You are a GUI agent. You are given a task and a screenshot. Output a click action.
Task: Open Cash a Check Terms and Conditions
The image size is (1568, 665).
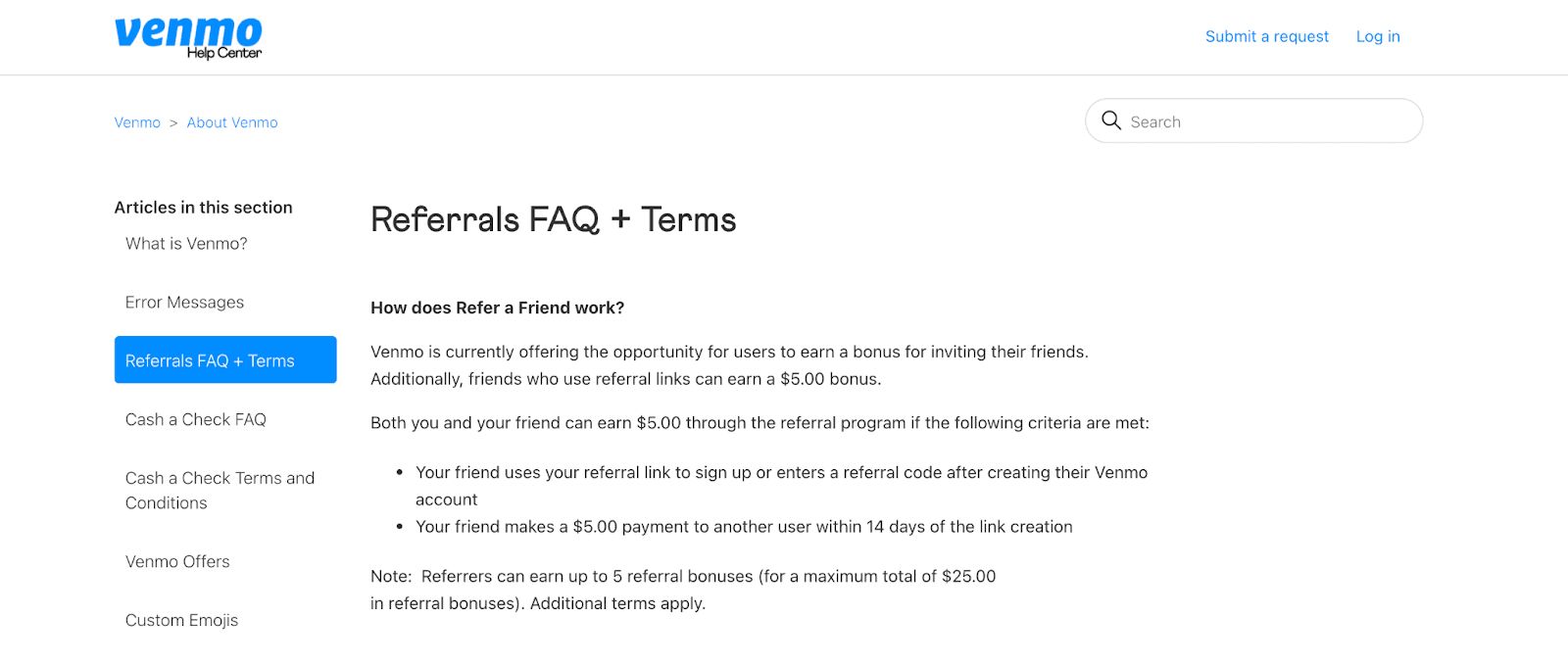click(220, 490)
